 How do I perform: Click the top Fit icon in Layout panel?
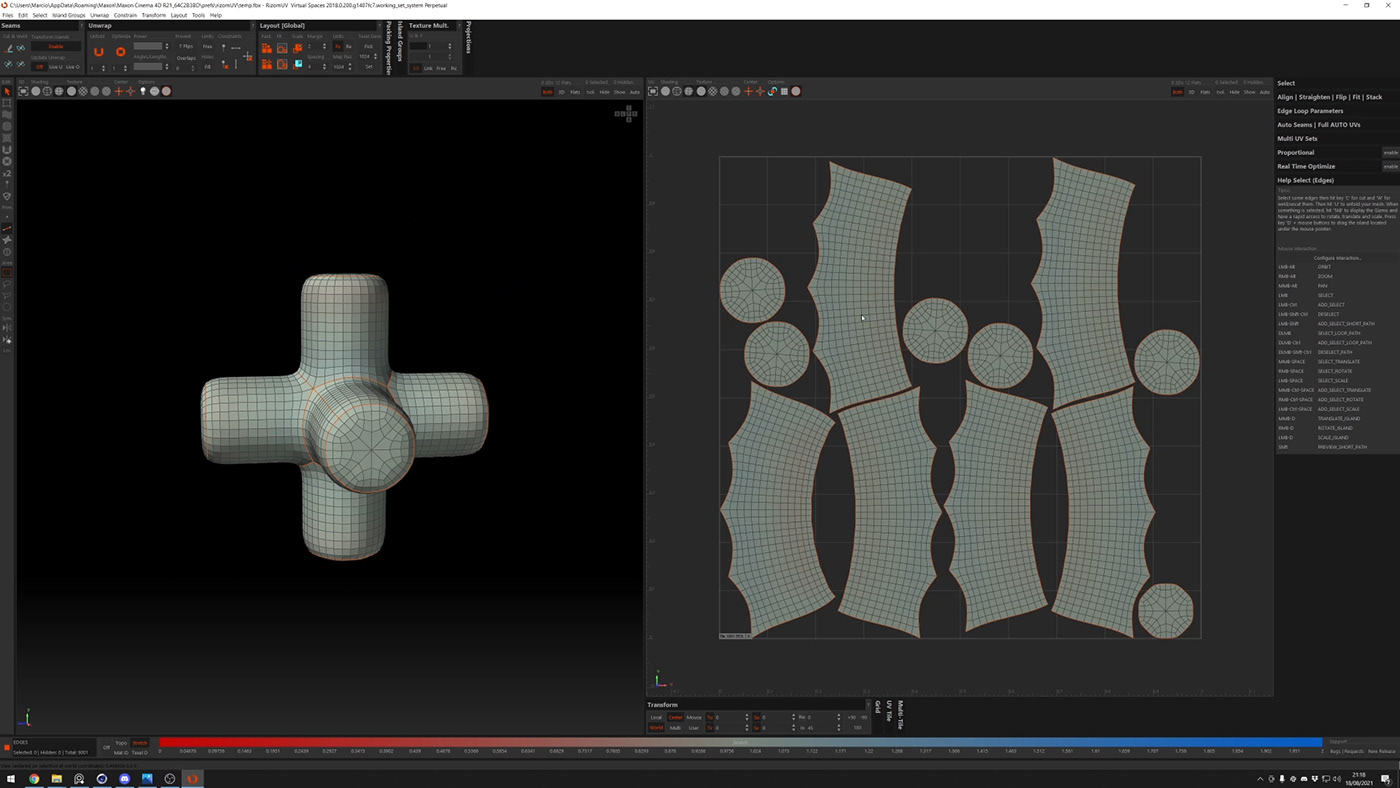(282, 47)
